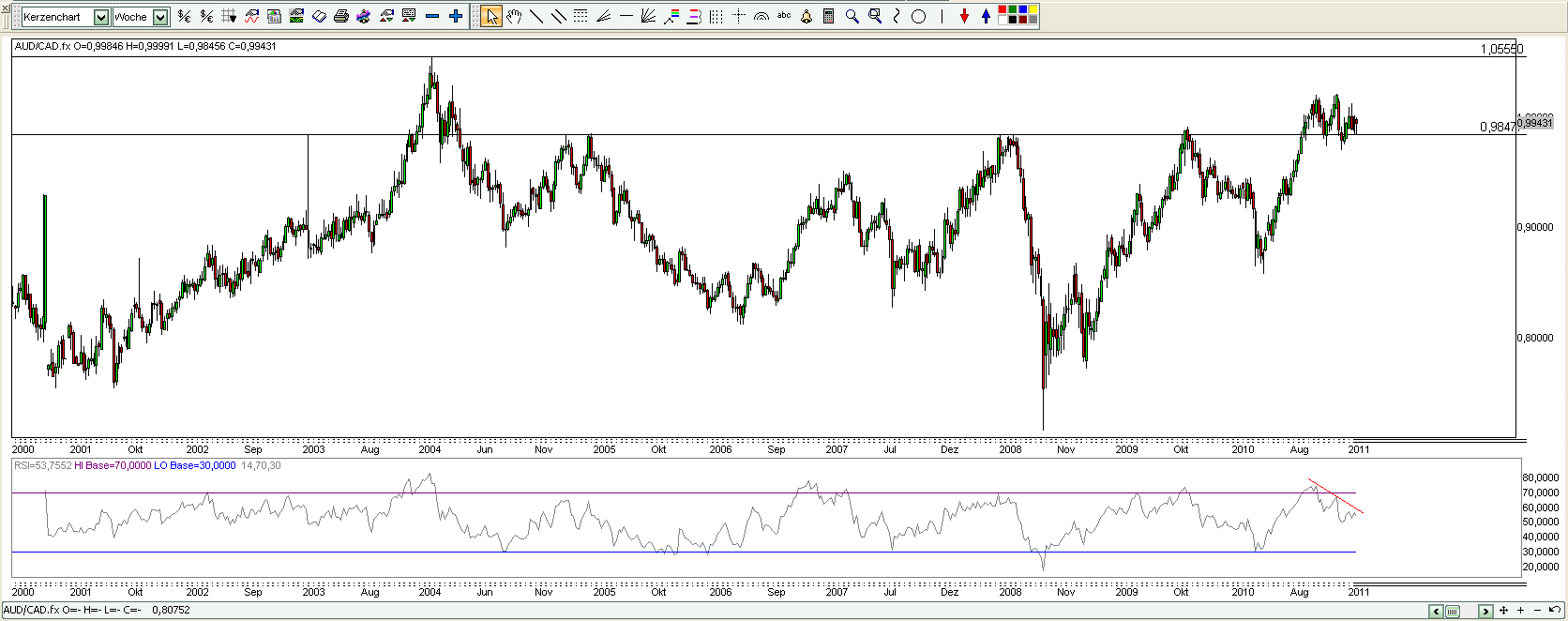Click the scroll right arrow in status bar

(x=1485, y=612)
